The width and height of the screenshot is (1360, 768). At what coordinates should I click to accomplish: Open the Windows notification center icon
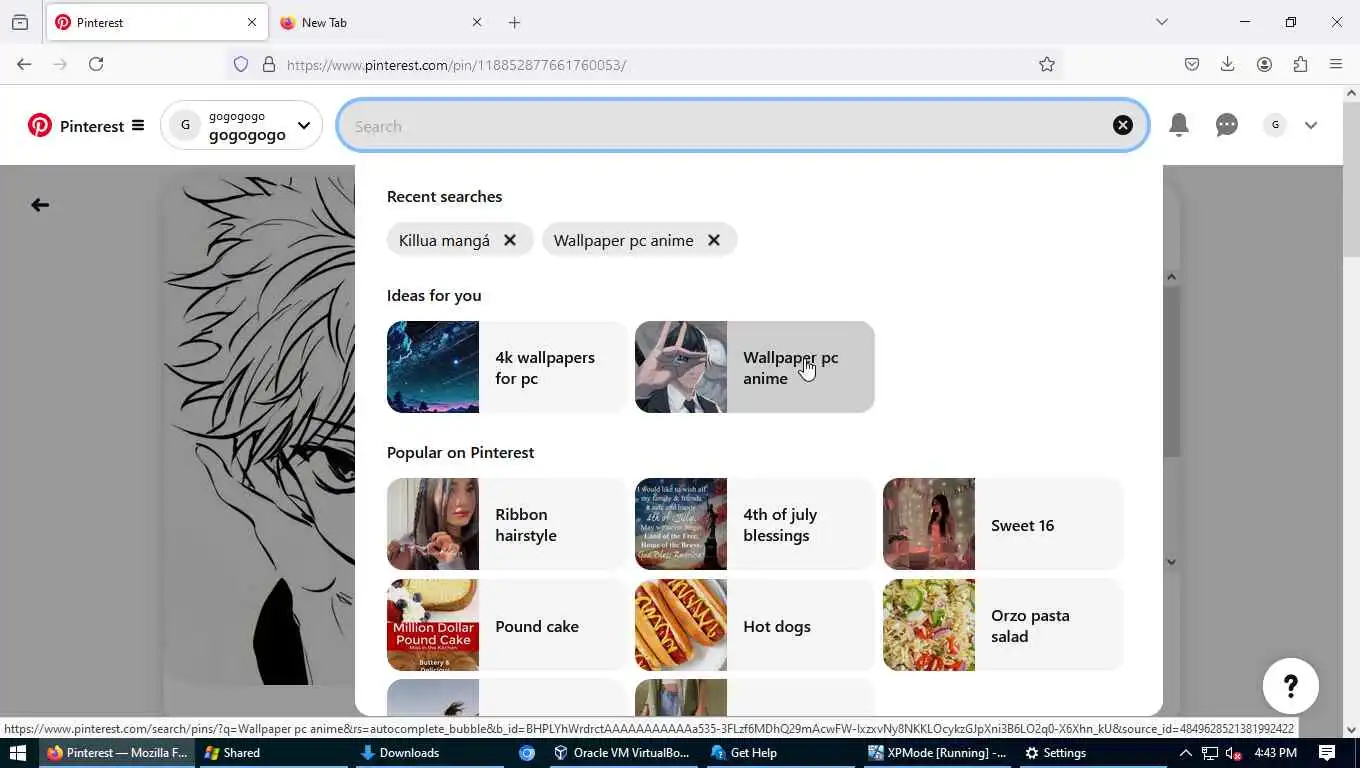coord(1327,753)
